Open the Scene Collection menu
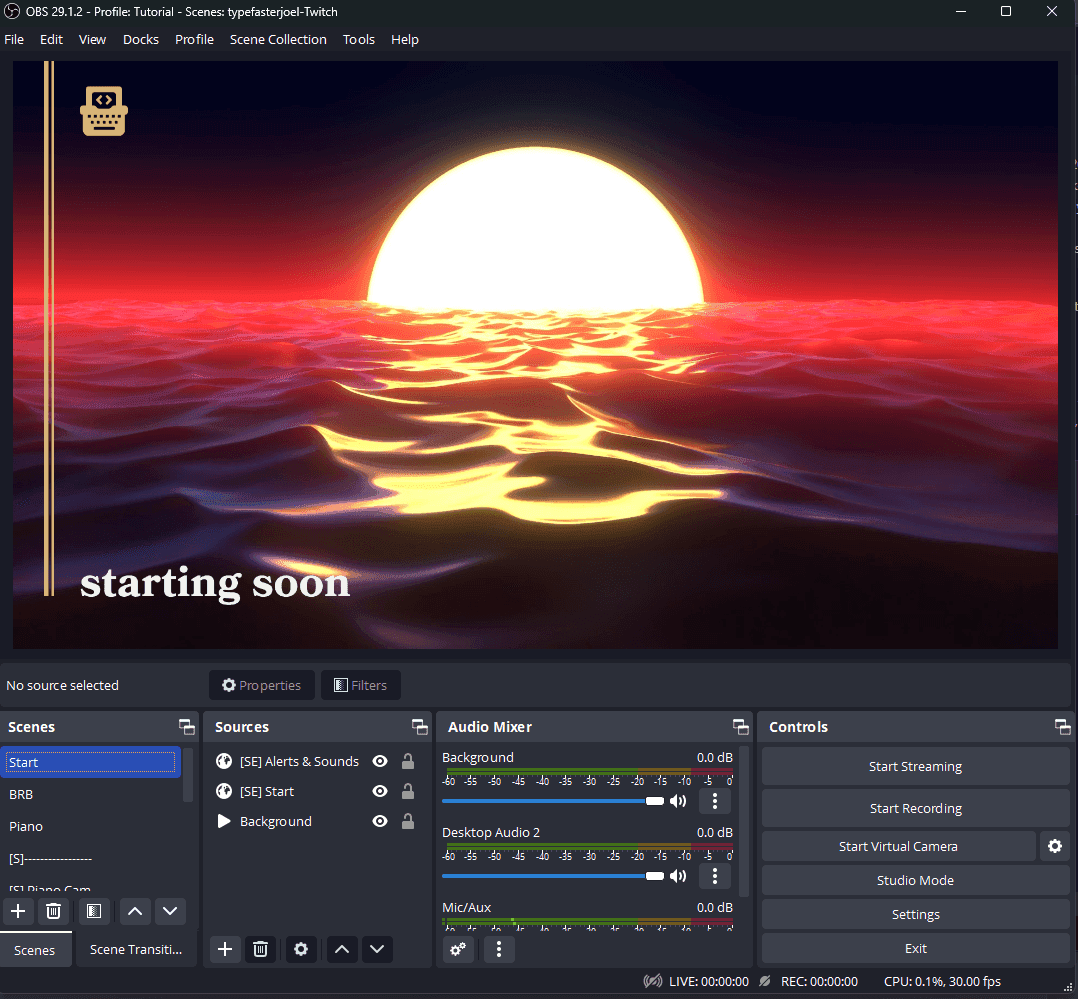The height and width of the screenshot is (999, 1078). pos(278,39)
